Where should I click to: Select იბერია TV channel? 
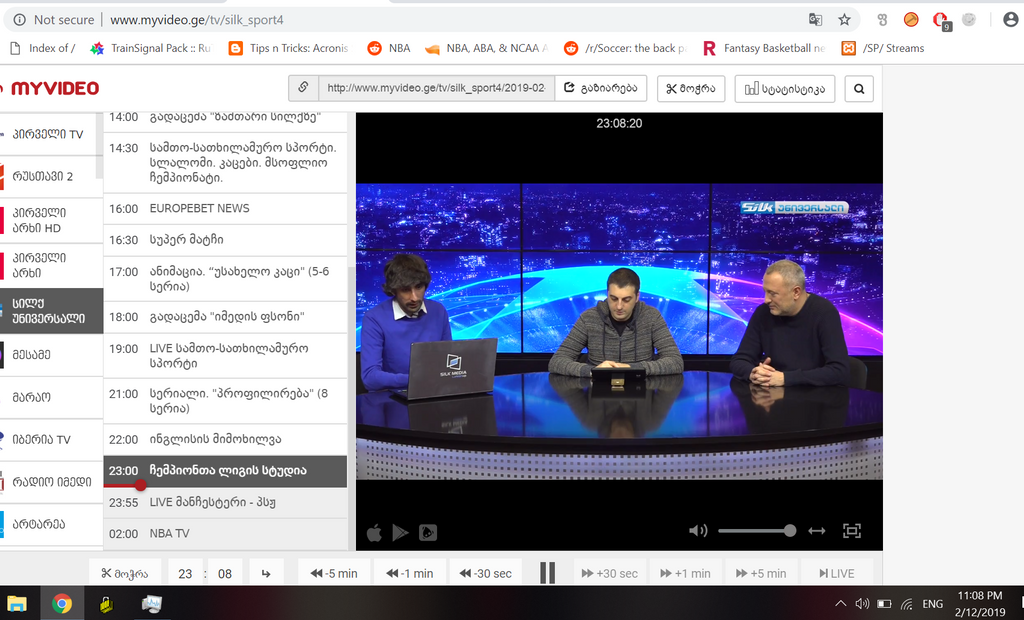coord(51,440)
